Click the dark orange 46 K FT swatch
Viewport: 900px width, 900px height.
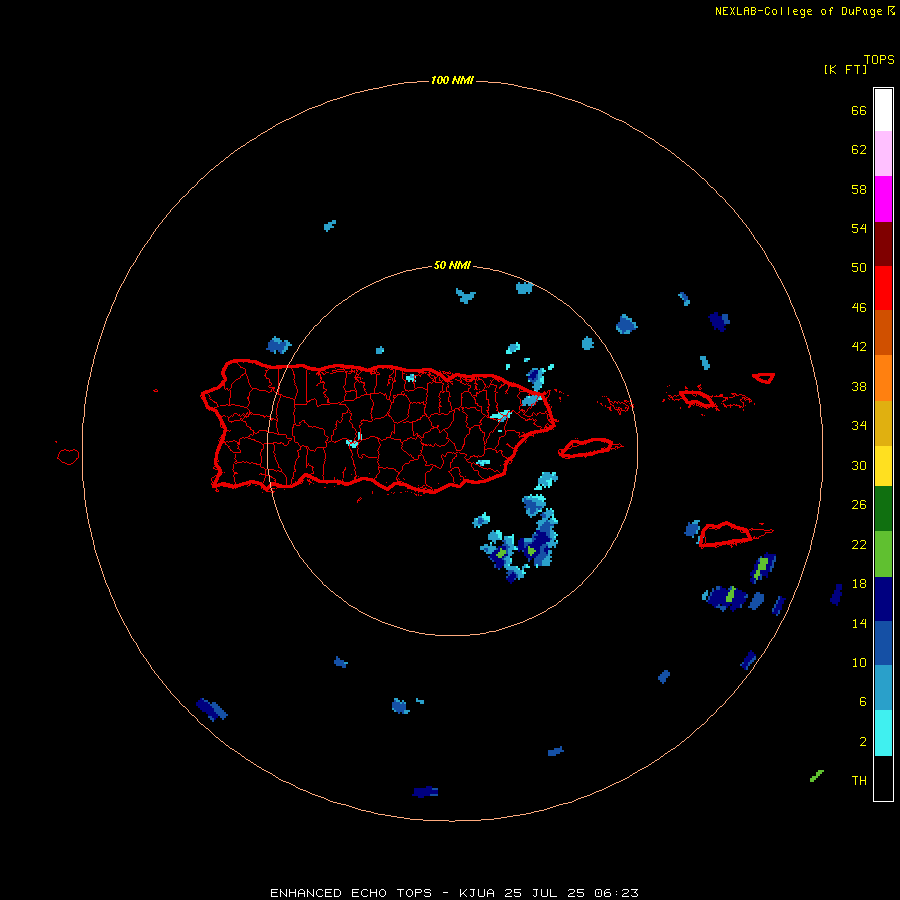[x=883, y=333]
